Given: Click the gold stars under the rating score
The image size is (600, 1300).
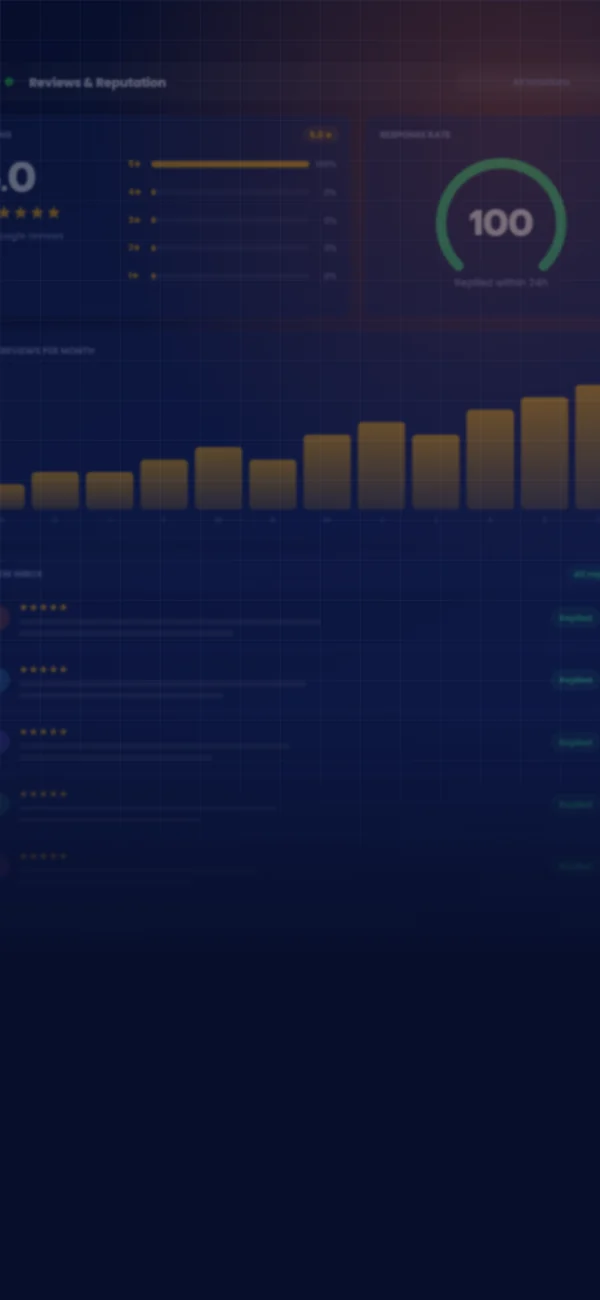Looking at the screenshot, I should point(29,213).
